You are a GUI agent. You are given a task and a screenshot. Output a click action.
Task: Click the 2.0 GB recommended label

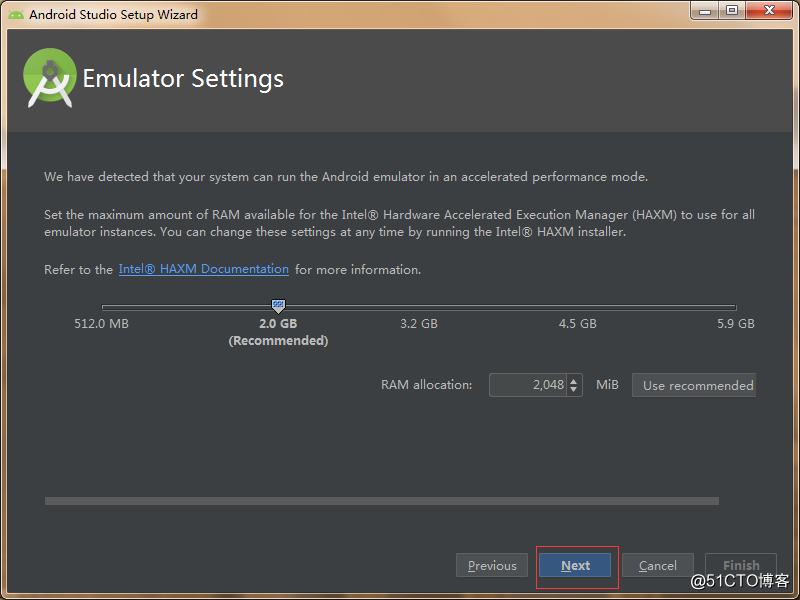click(x=278, y=332)
